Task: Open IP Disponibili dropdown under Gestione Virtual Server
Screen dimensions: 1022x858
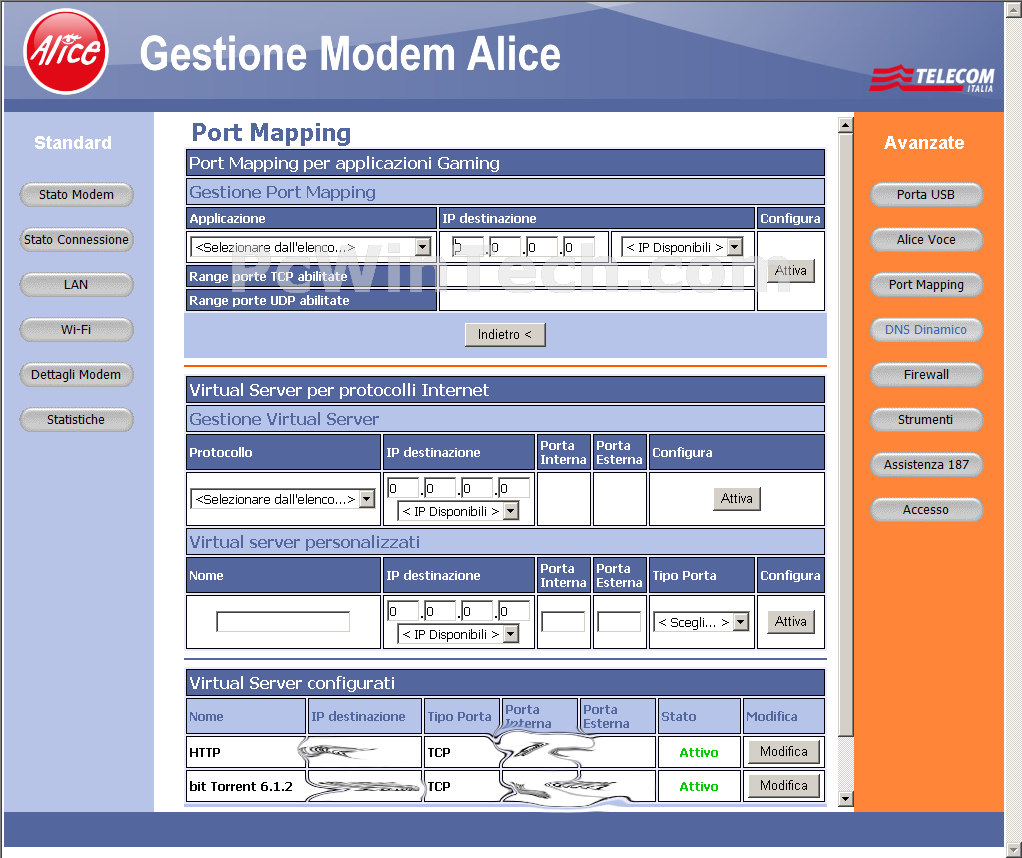Action: [x=458, y=511]
